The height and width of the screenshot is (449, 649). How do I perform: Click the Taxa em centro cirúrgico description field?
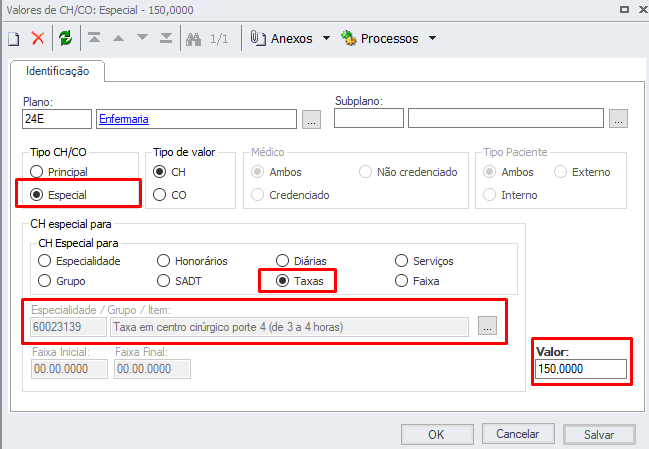tap(289, 327)
